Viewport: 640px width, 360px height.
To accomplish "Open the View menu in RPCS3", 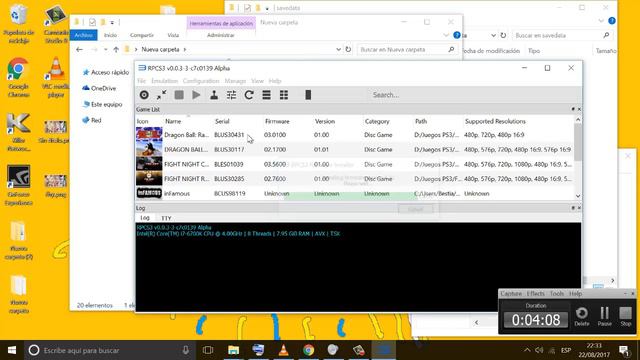I will [257, 81].
